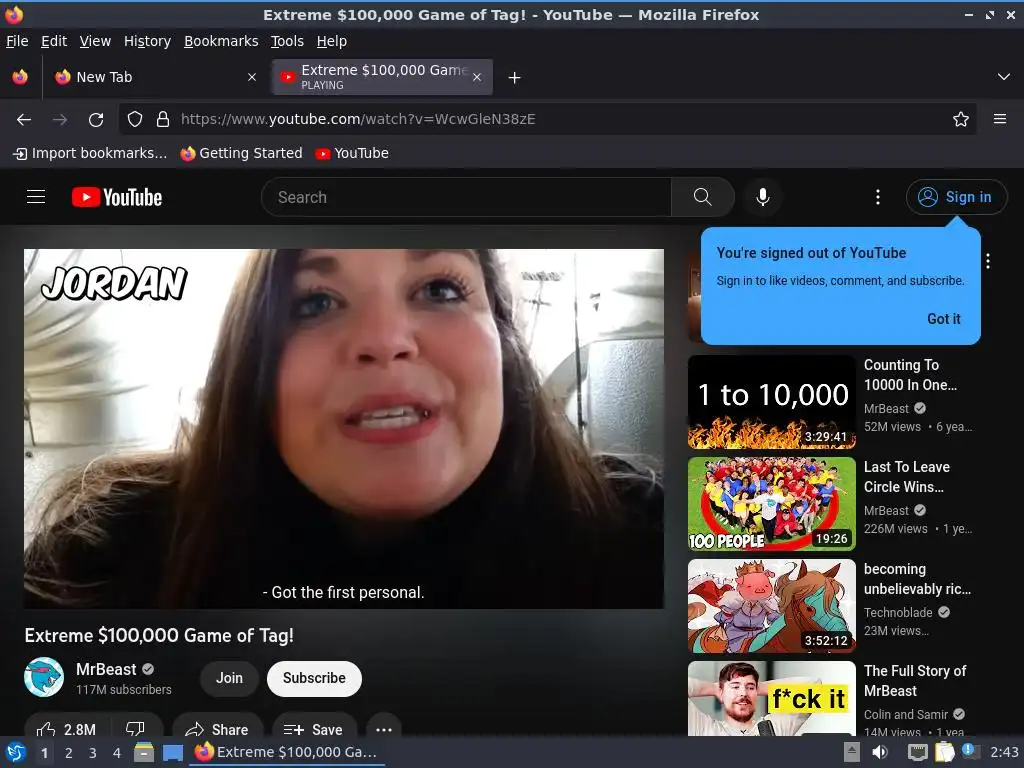This screenshot has width=1024, height=768.
Task: Expand the list all tabs chevron
Action: click(x=1004, y=77)
